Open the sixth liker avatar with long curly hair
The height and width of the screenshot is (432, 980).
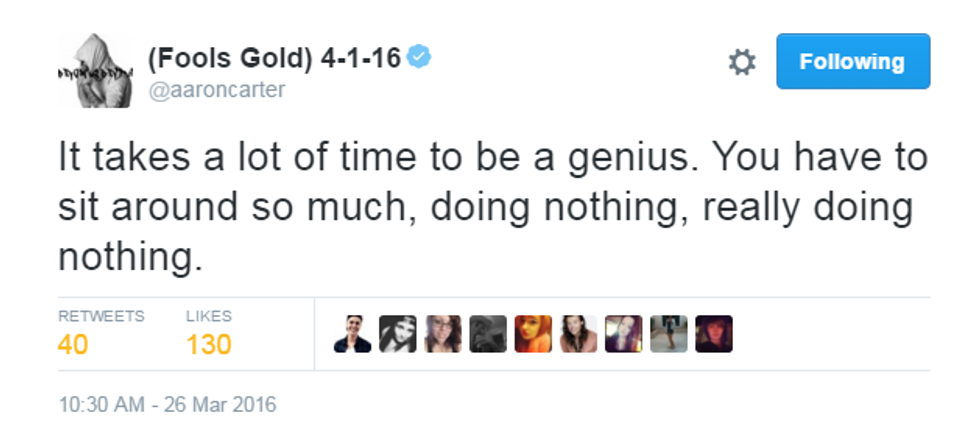click(x=579, y=334)
